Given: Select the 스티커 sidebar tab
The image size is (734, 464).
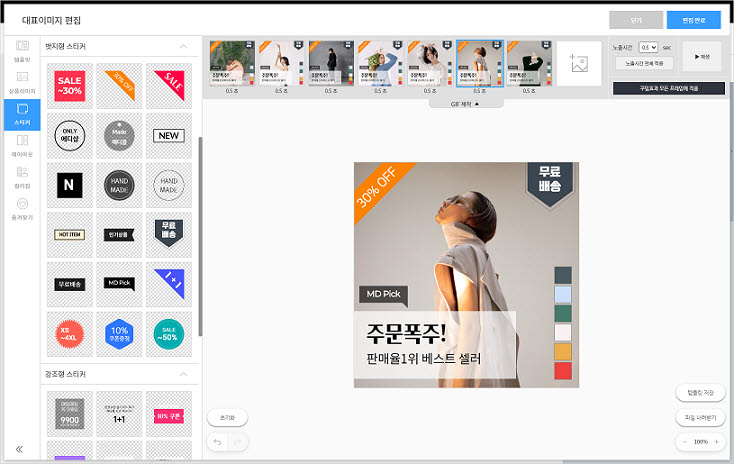Looking at the screenshot, I should [x=22, y=115].
